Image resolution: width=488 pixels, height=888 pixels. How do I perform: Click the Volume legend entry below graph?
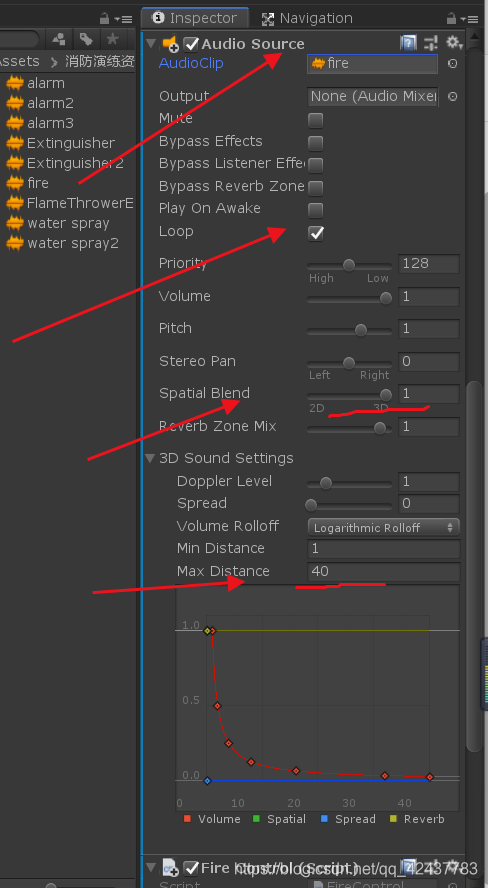(x=212, y=819)
